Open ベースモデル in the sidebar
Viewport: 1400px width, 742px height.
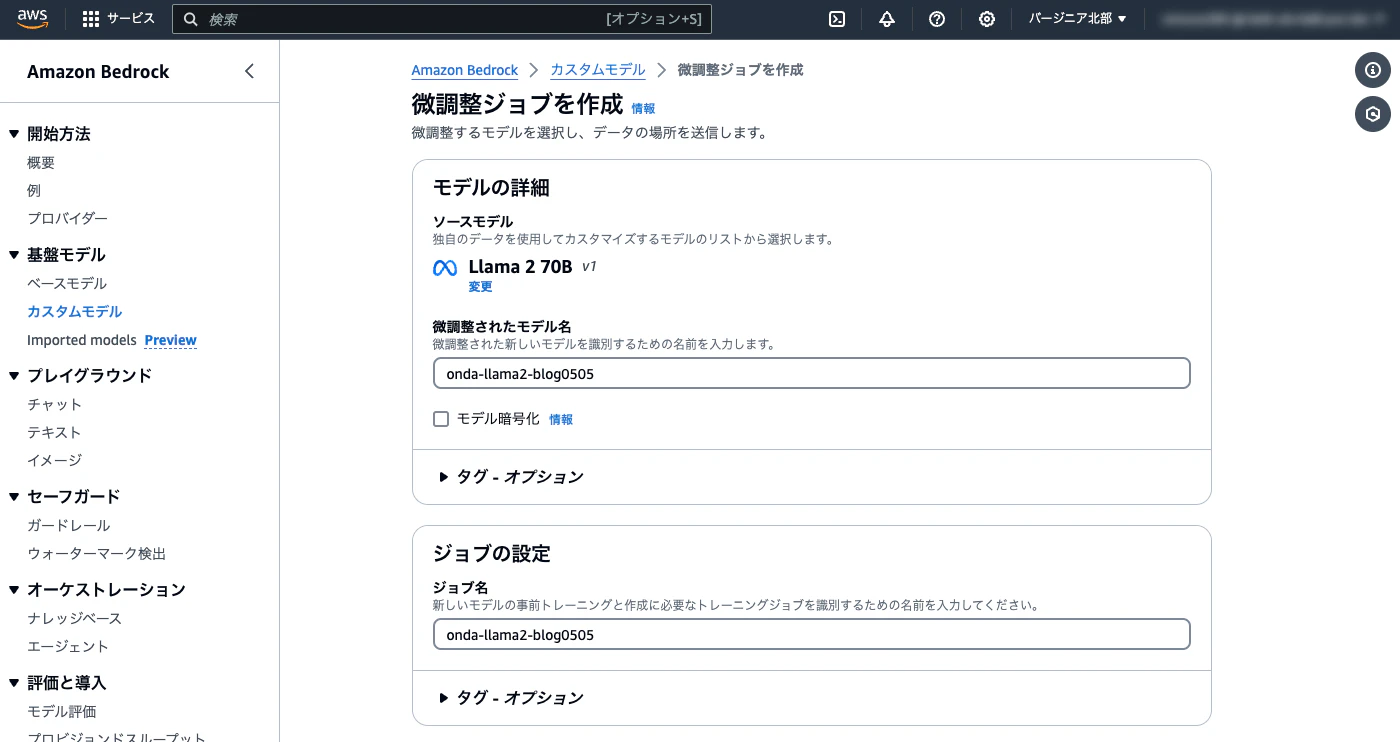click(67, 284)
